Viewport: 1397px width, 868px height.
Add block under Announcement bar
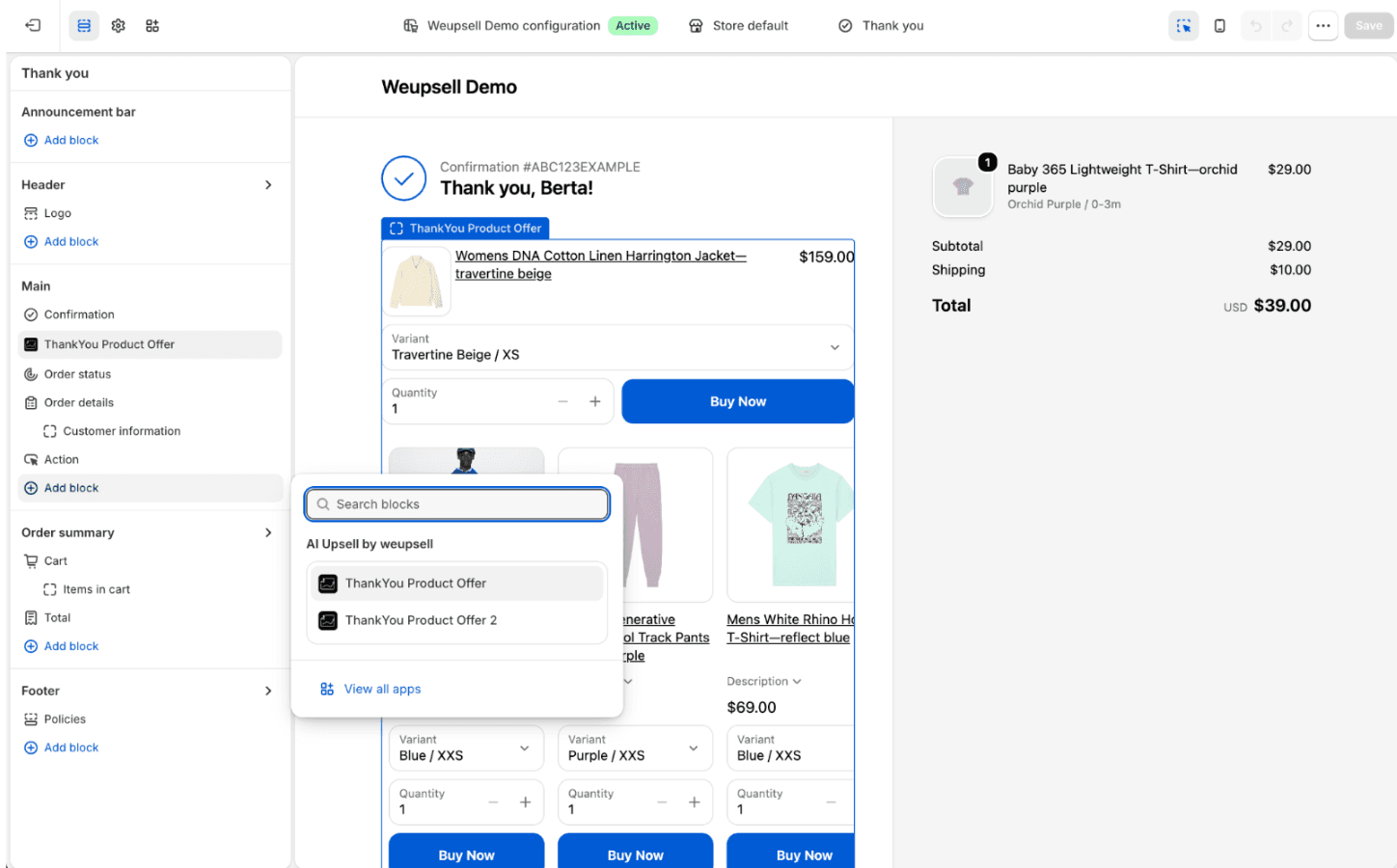point(61,141)
